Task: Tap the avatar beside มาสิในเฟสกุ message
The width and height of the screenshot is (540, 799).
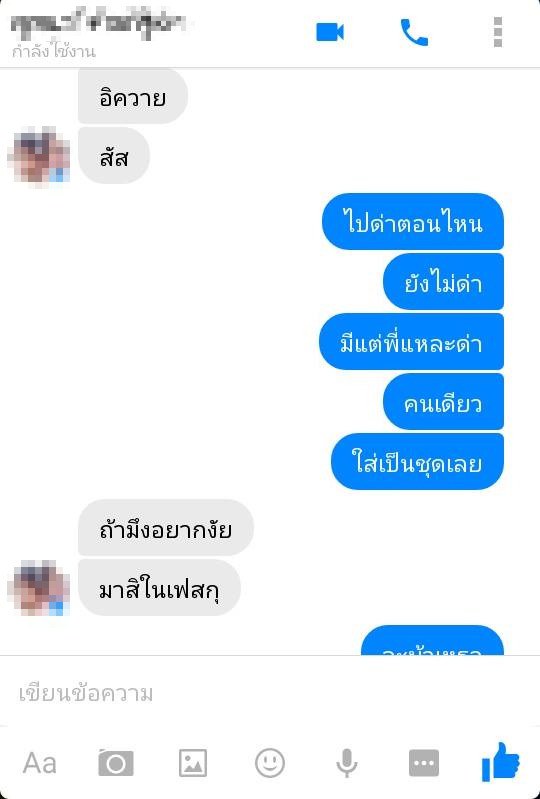Action: point(39,588)
